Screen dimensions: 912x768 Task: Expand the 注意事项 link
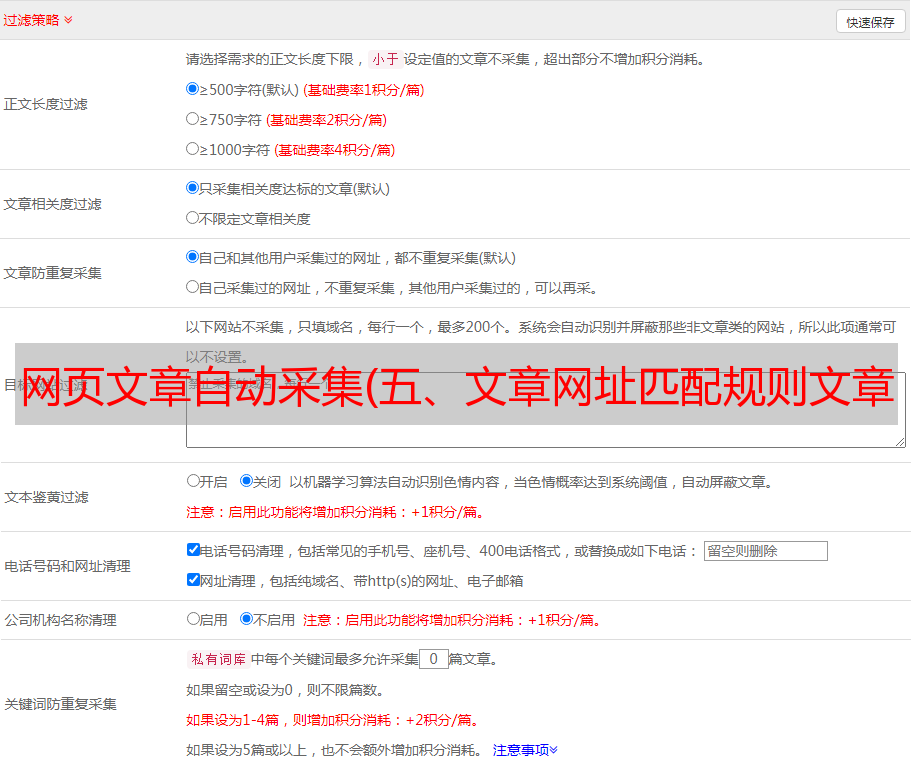pos(525,750)
